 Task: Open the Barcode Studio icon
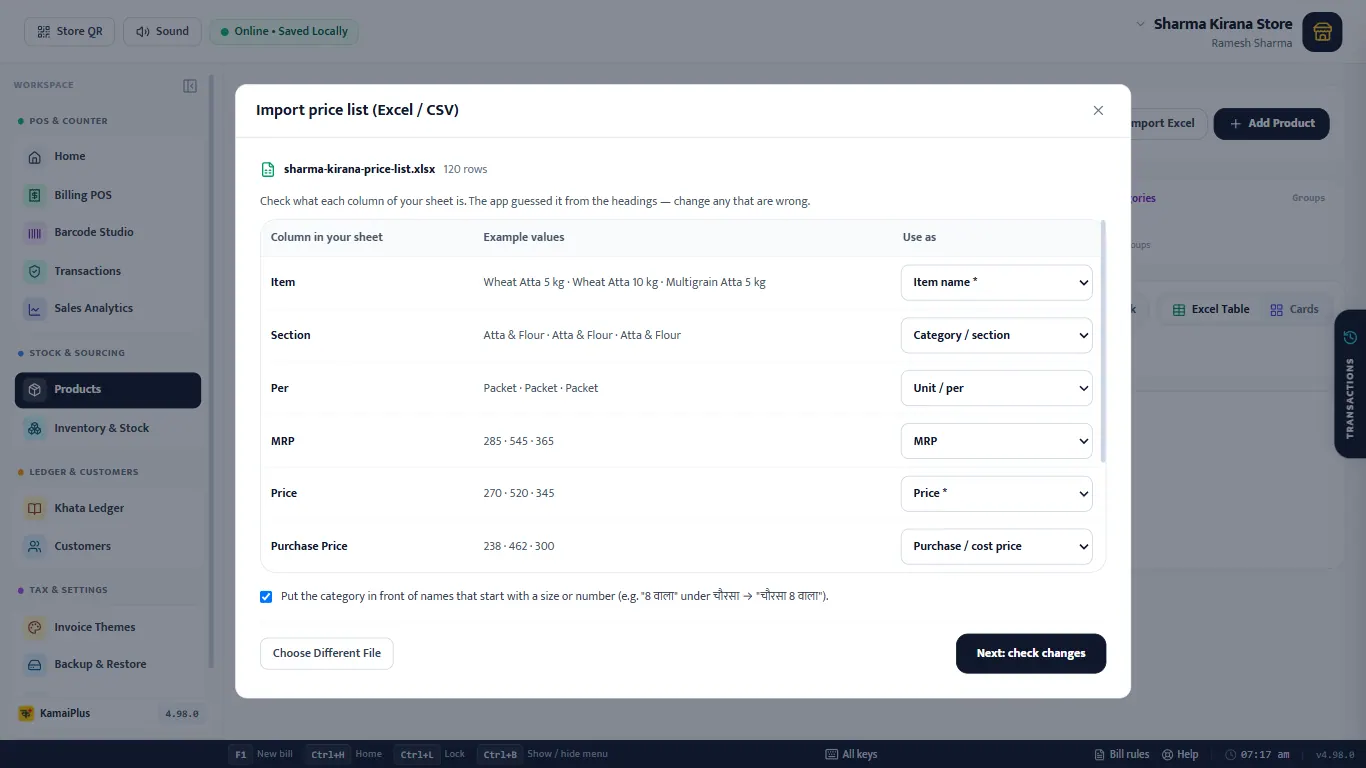pos(35,232)
